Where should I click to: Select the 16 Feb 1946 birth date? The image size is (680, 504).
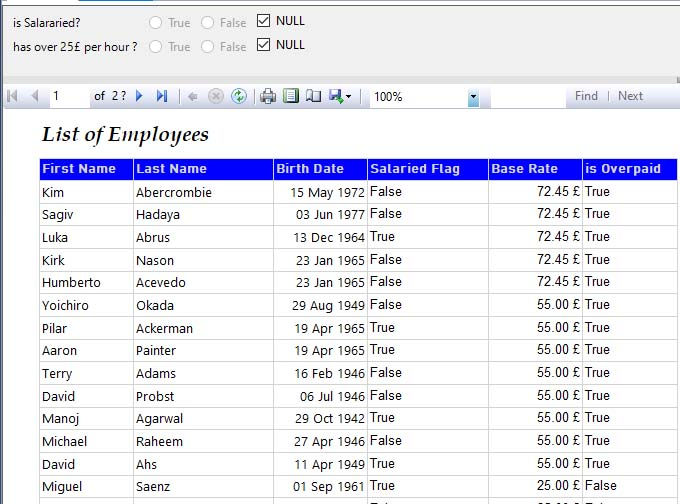coord(320,373)
